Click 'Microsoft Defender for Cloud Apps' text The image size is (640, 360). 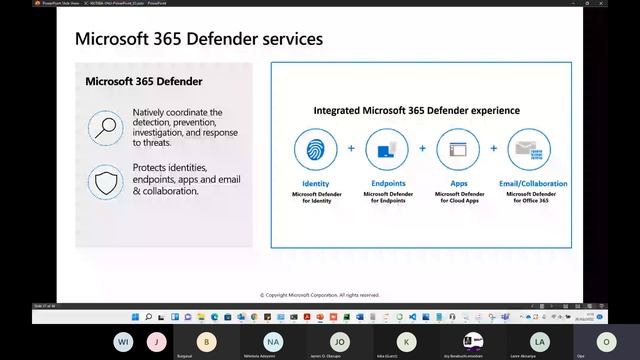(x=460, y=198)
